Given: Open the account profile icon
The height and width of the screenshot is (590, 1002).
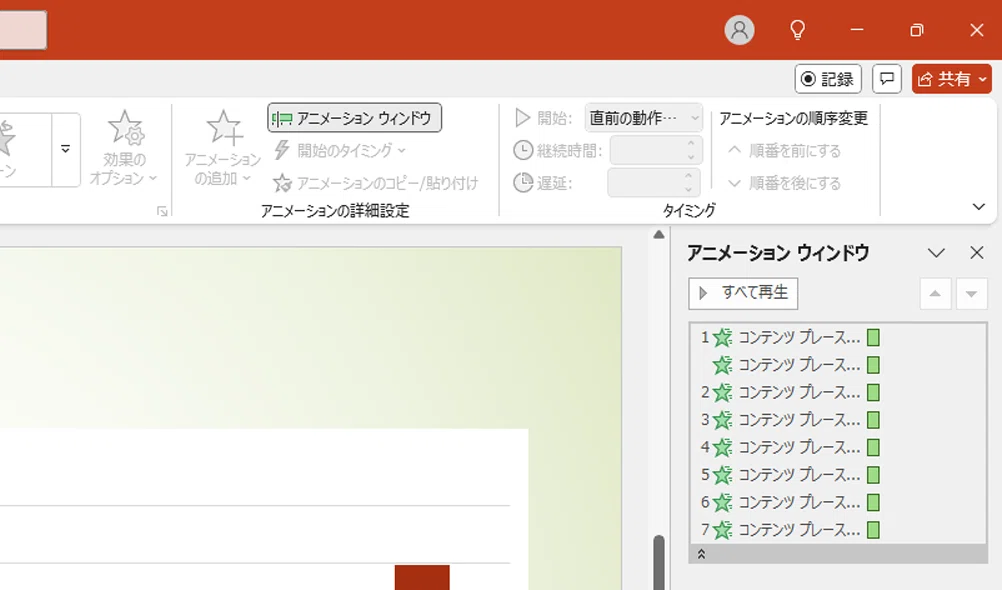Looking at the screenshot, I should pyautogui.click(x=739, y=30).
